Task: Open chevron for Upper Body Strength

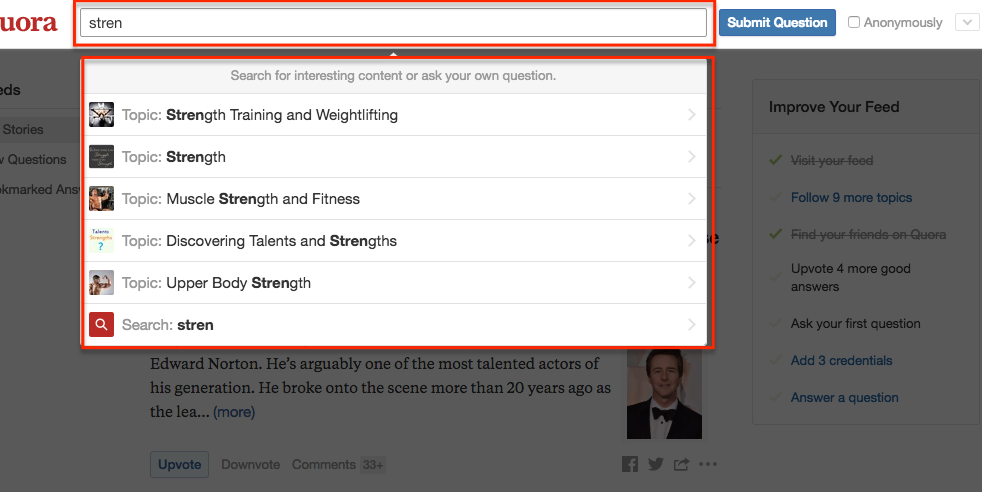Action: (691, 282)
